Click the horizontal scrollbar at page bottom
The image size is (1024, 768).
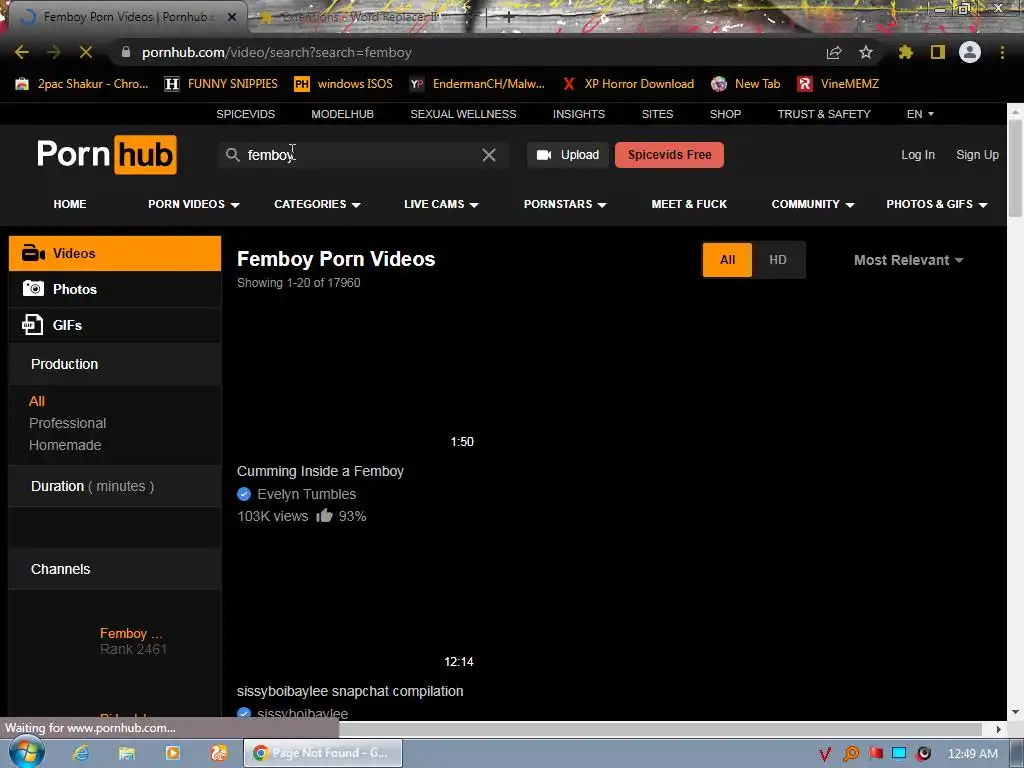coord(660,728)
